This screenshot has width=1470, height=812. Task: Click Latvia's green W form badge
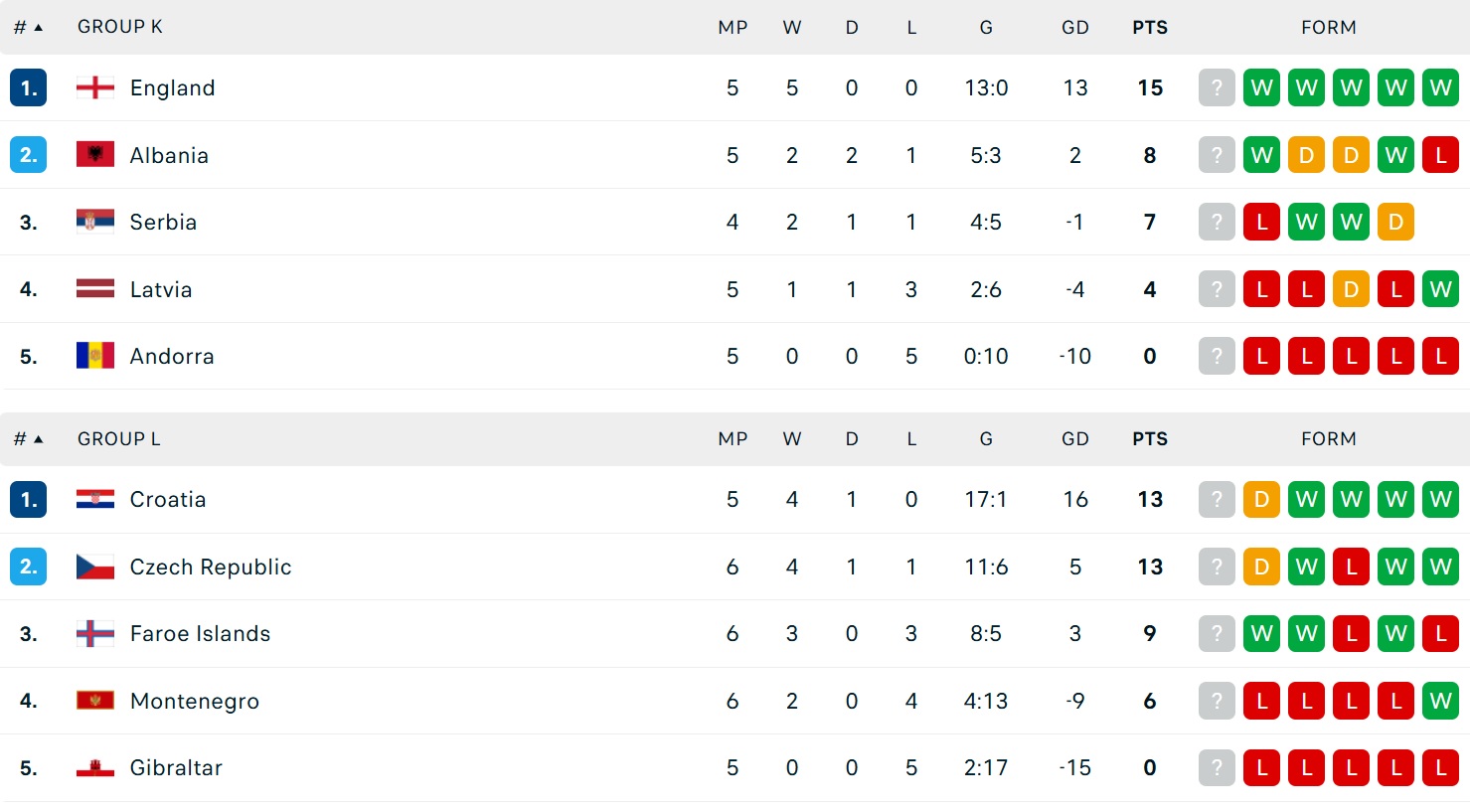click(1440, 289)
